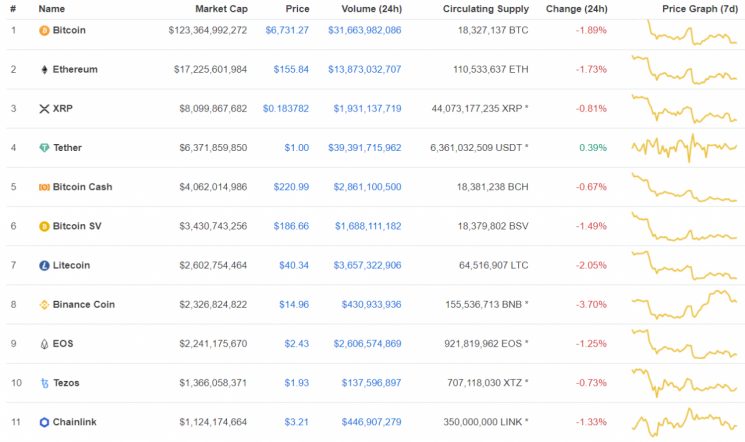Select Binance Coin's -3.70% change value
The width and height of the screenshot is (745, 442).
tap(591, 305)
